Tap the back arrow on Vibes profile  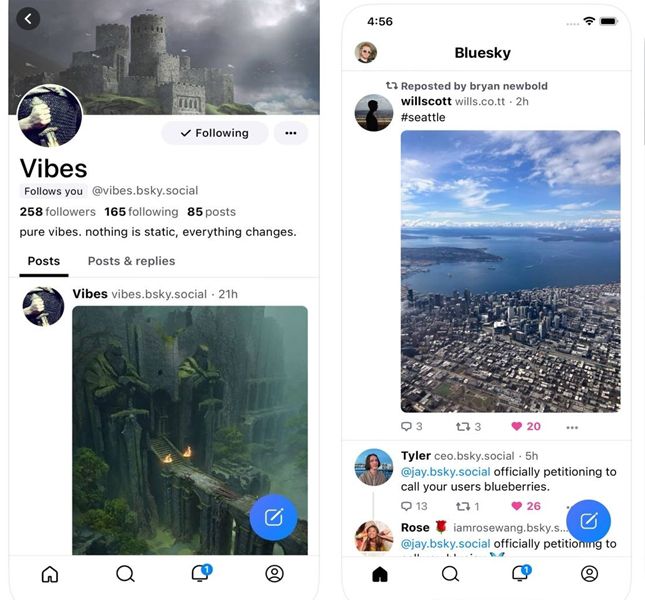(x=28, y=18)
